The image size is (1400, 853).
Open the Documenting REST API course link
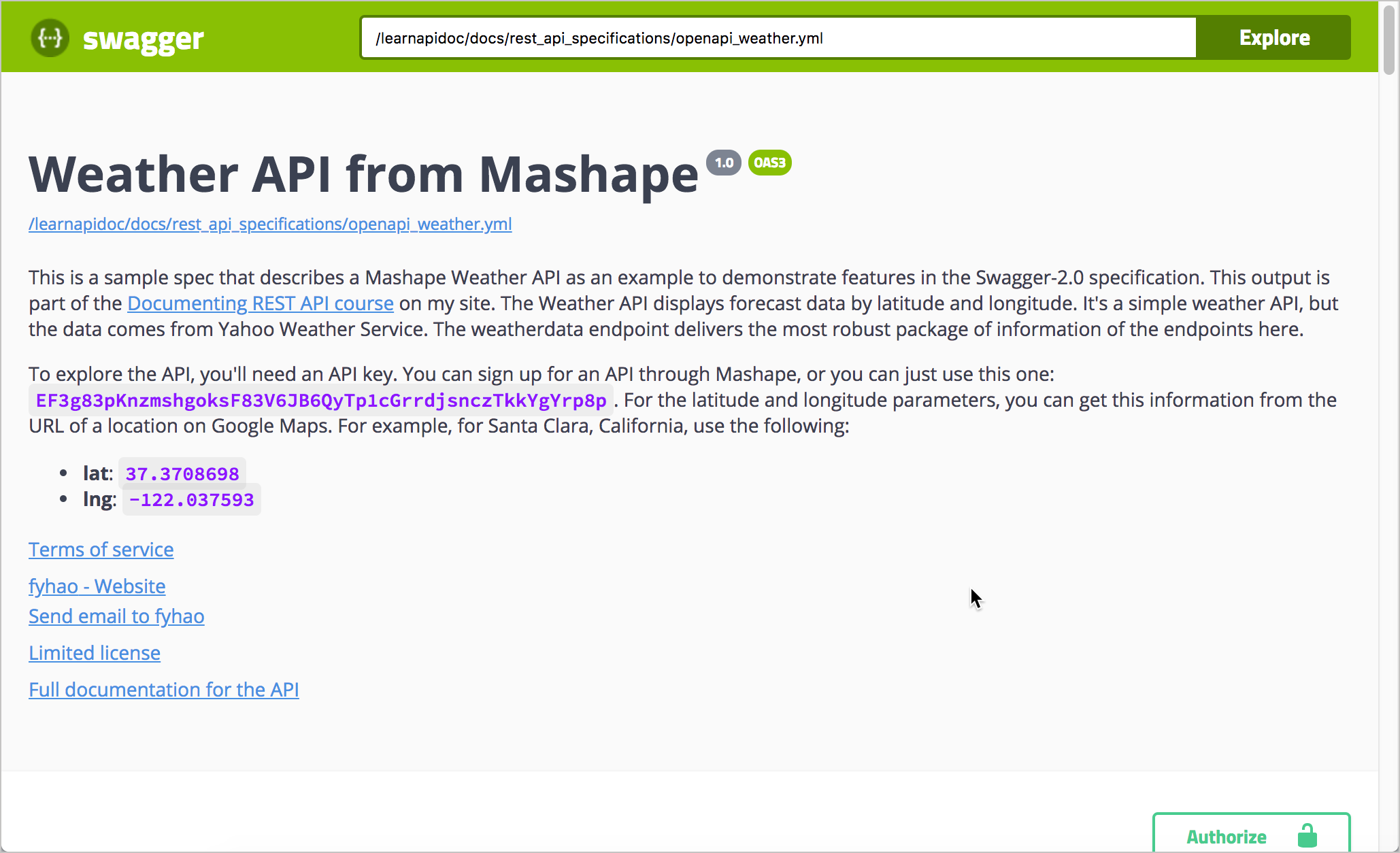pos(260,303)
